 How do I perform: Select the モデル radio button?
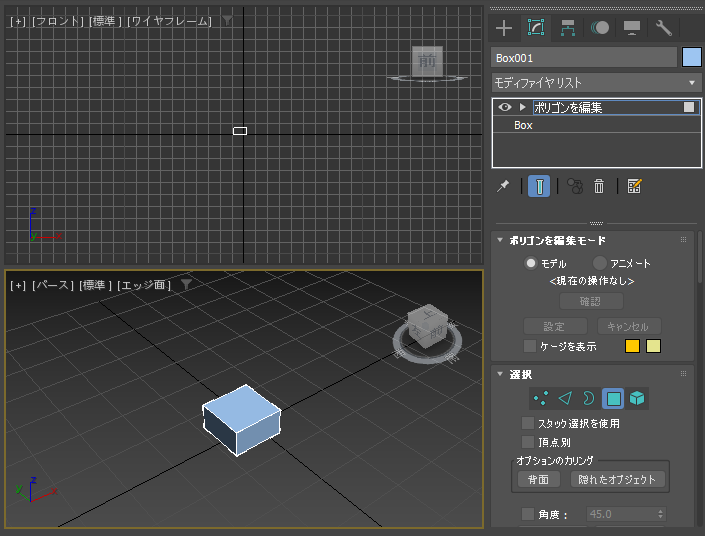531,263
